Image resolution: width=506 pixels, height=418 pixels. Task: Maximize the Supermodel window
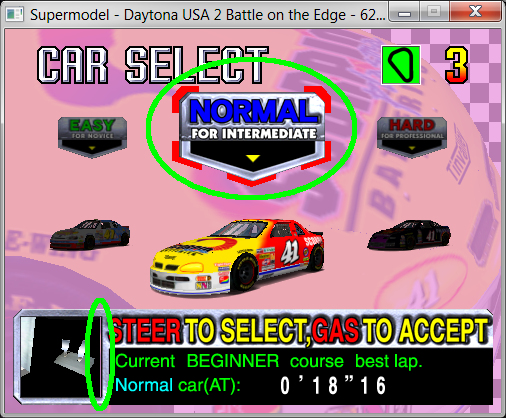point(434,13)
